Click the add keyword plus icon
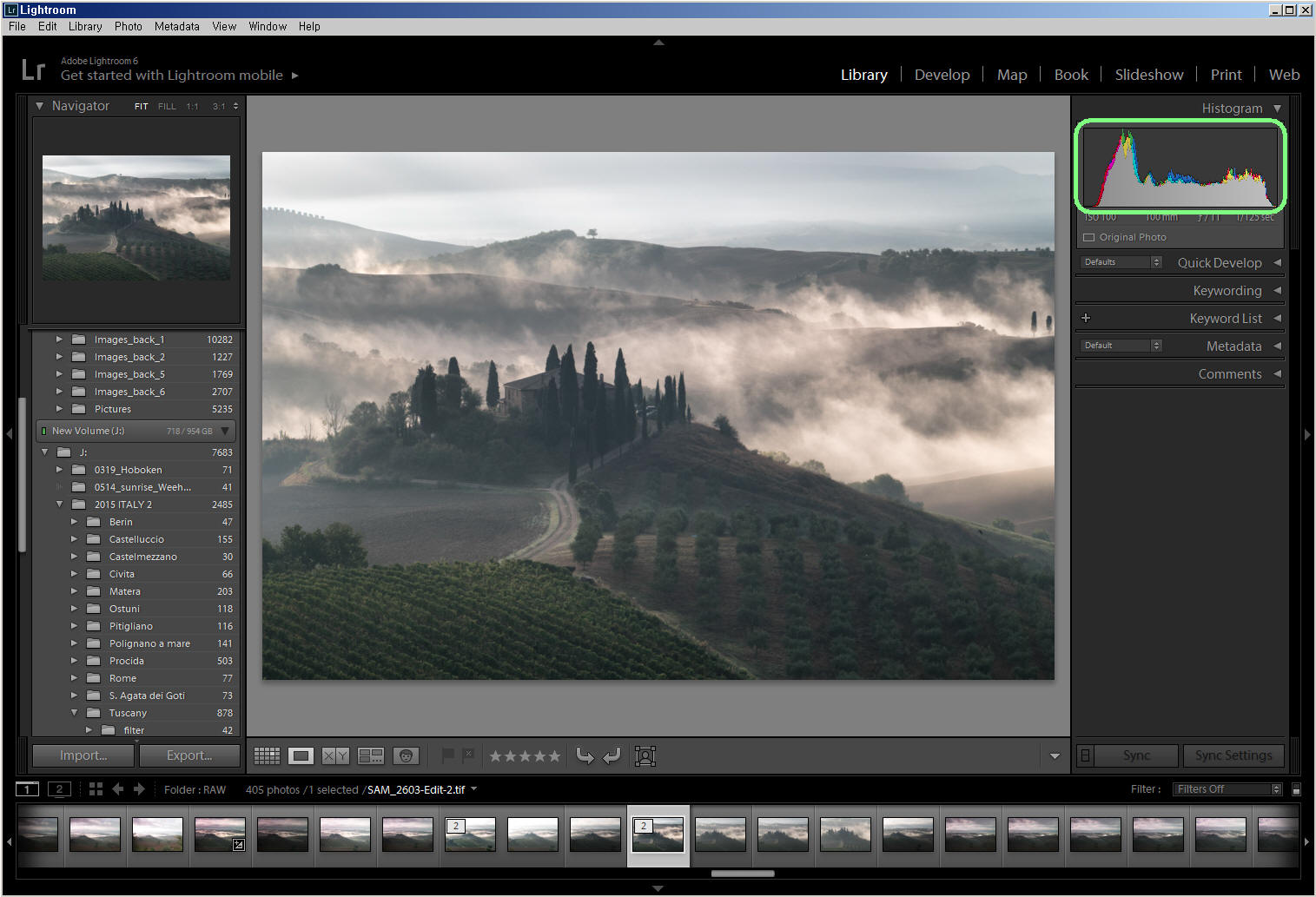Screen dimensions: 1316x897 (x=1086, y=319)
